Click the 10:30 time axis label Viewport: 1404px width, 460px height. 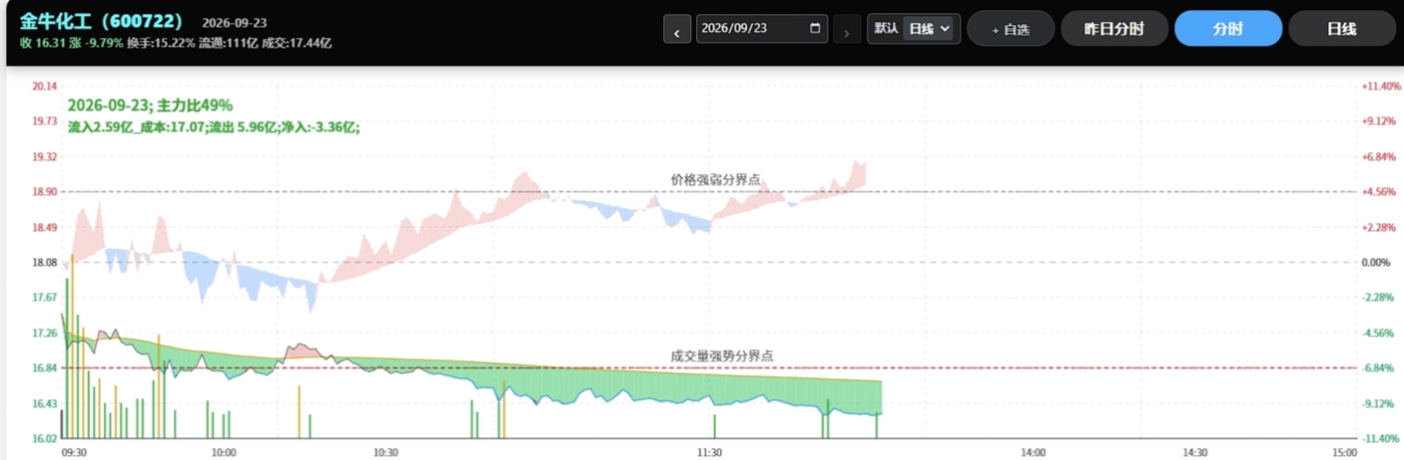coord(385,452)
